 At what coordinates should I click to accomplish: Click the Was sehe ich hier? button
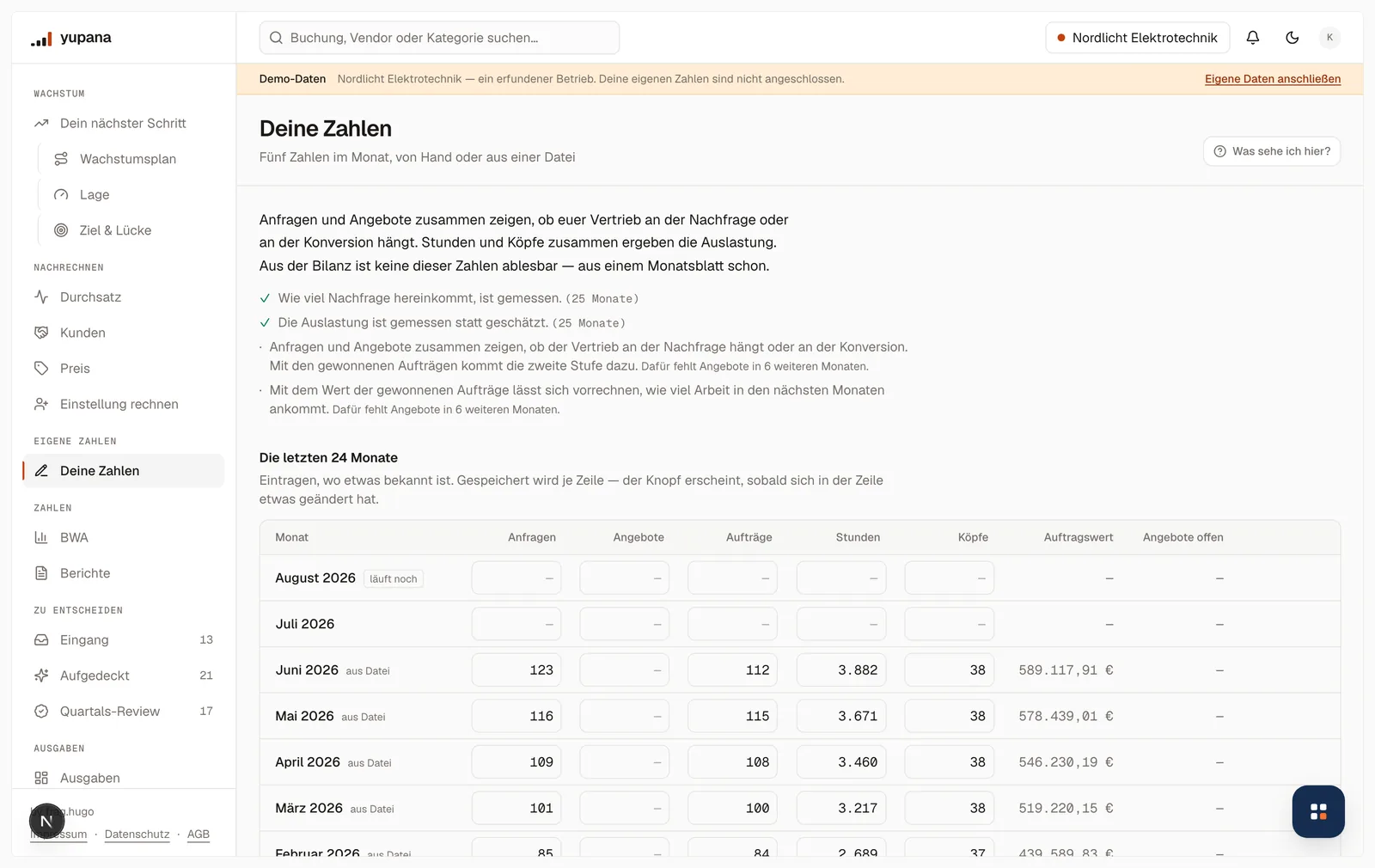[1272, 151]
